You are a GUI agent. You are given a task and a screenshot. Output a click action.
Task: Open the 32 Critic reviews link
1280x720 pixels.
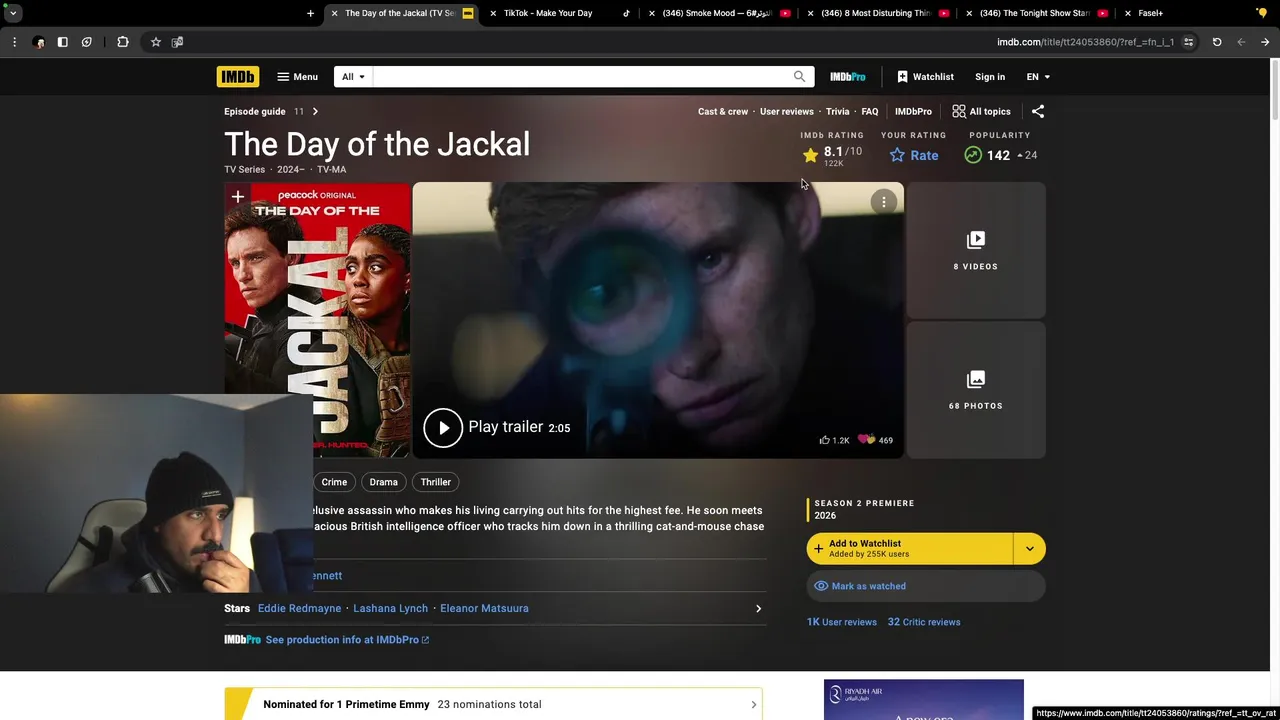(x=924, y=622)
